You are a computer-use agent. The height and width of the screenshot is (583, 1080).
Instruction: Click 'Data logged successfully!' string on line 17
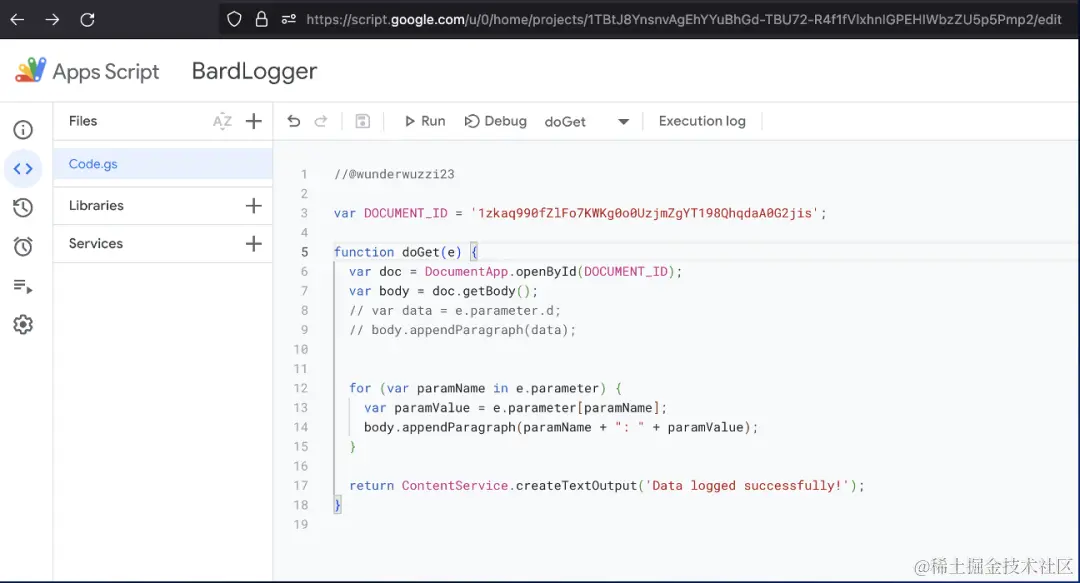(x=747, y=486)
